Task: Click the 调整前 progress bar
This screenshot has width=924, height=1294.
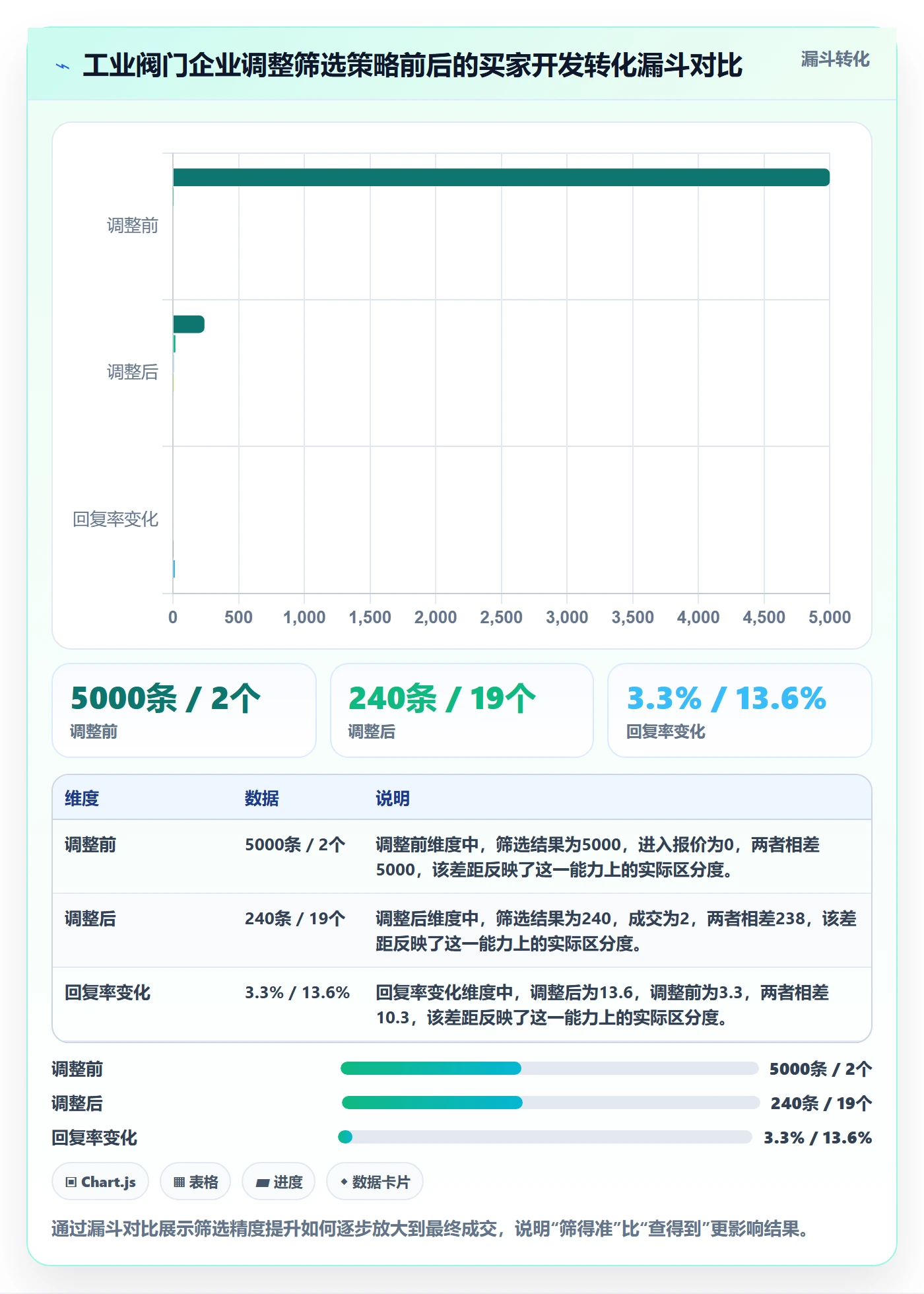Action: 549,1068
